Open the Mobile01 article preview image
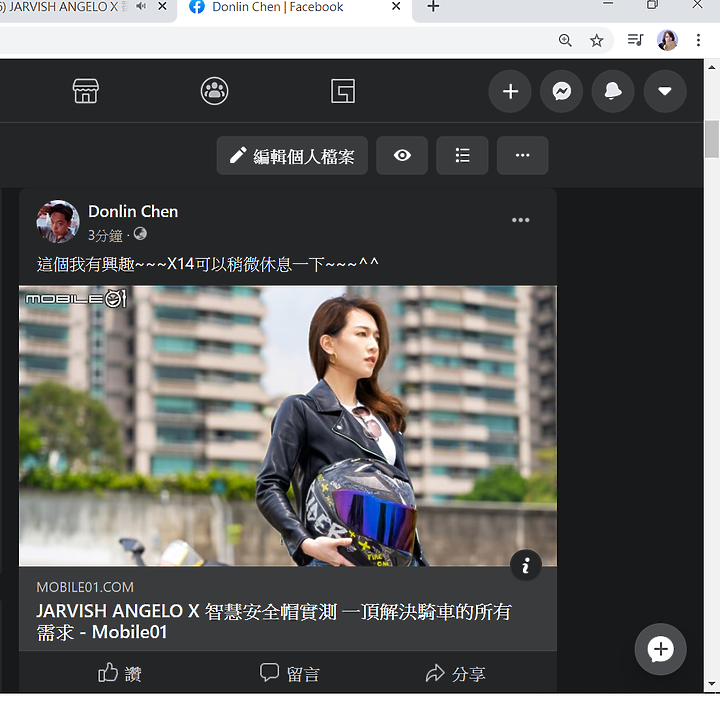Screen dimensions: 720x704 (x=288, y=426)
